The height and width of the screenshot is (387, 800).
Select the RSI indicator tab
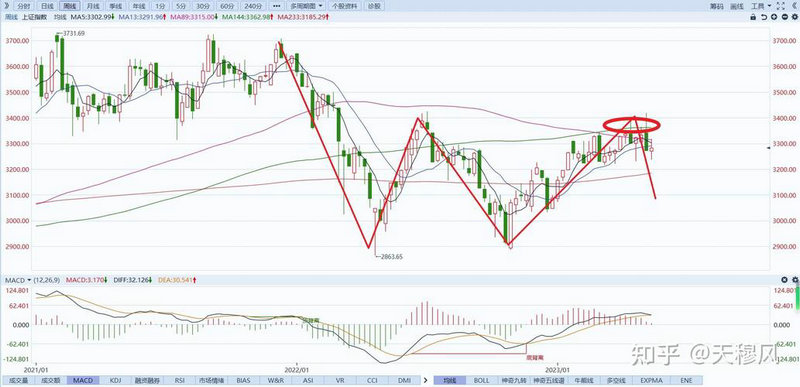coord(180,380)
